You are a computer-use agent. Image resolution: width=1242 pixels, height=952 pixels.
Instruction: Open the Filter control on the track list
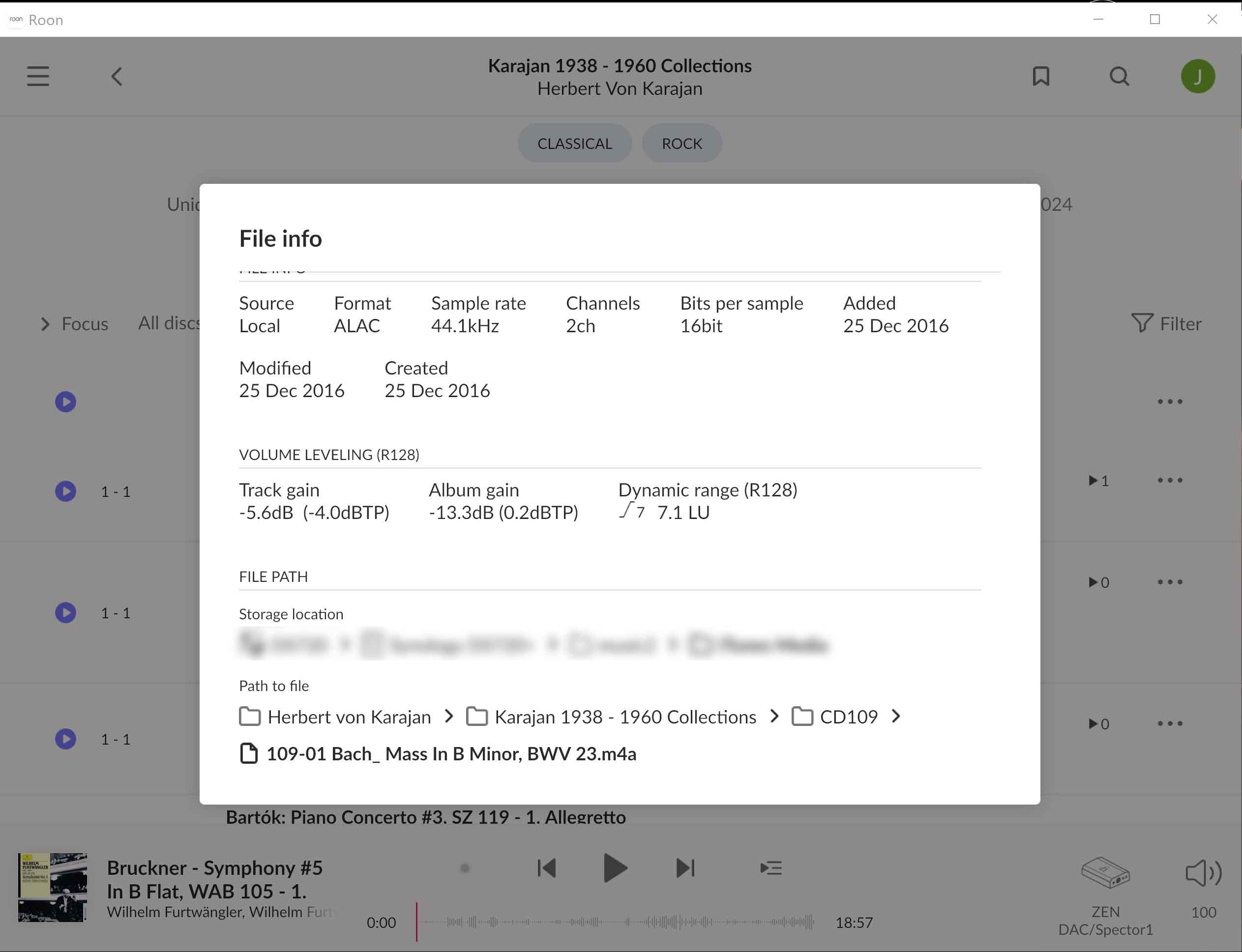1169,323
